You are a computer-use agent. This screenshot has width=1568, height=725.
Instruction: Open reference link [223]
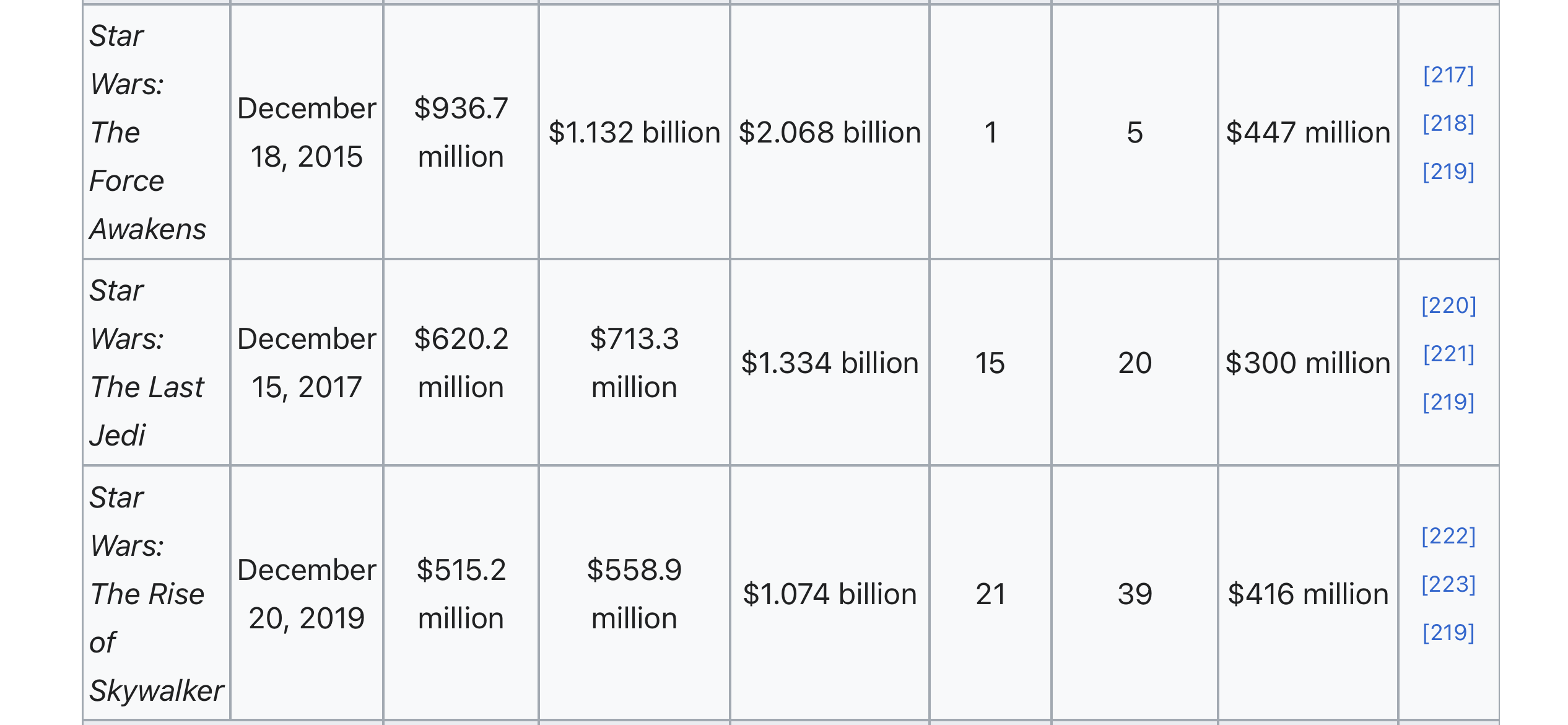tap(1448, 585)
